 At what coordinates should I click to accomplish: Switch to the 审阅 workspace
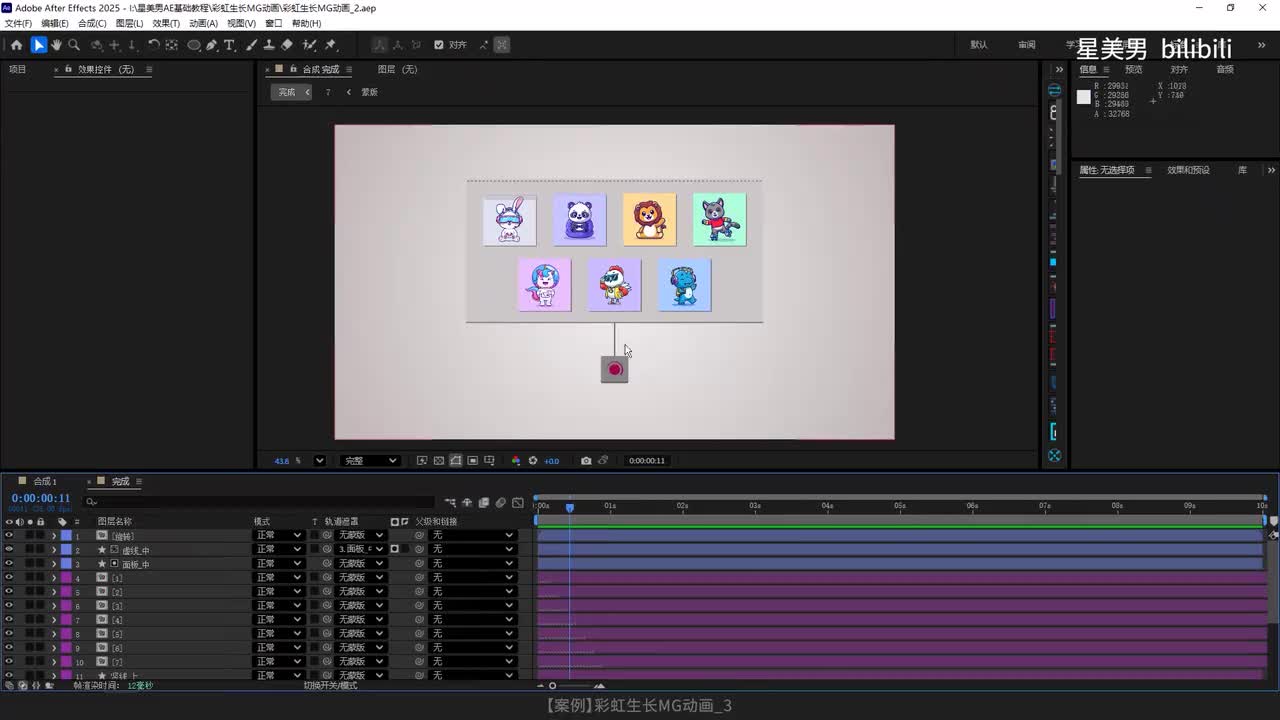1027,45
